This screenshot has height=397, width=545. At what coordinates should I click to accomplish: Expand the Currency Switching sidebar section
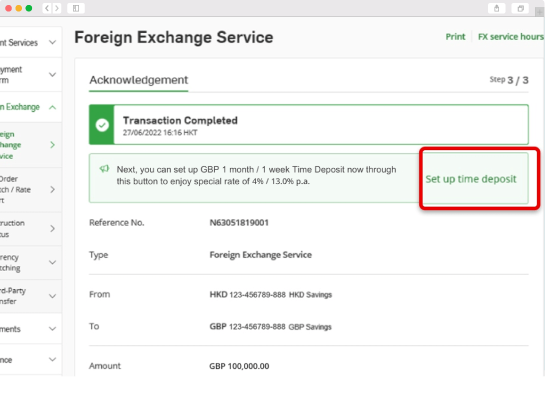tap(52, 262)
